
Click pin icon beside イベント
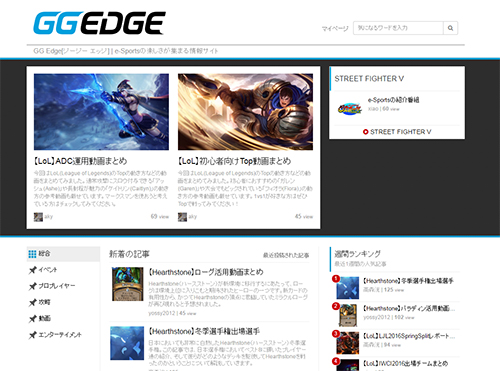(x=32, y=270)
